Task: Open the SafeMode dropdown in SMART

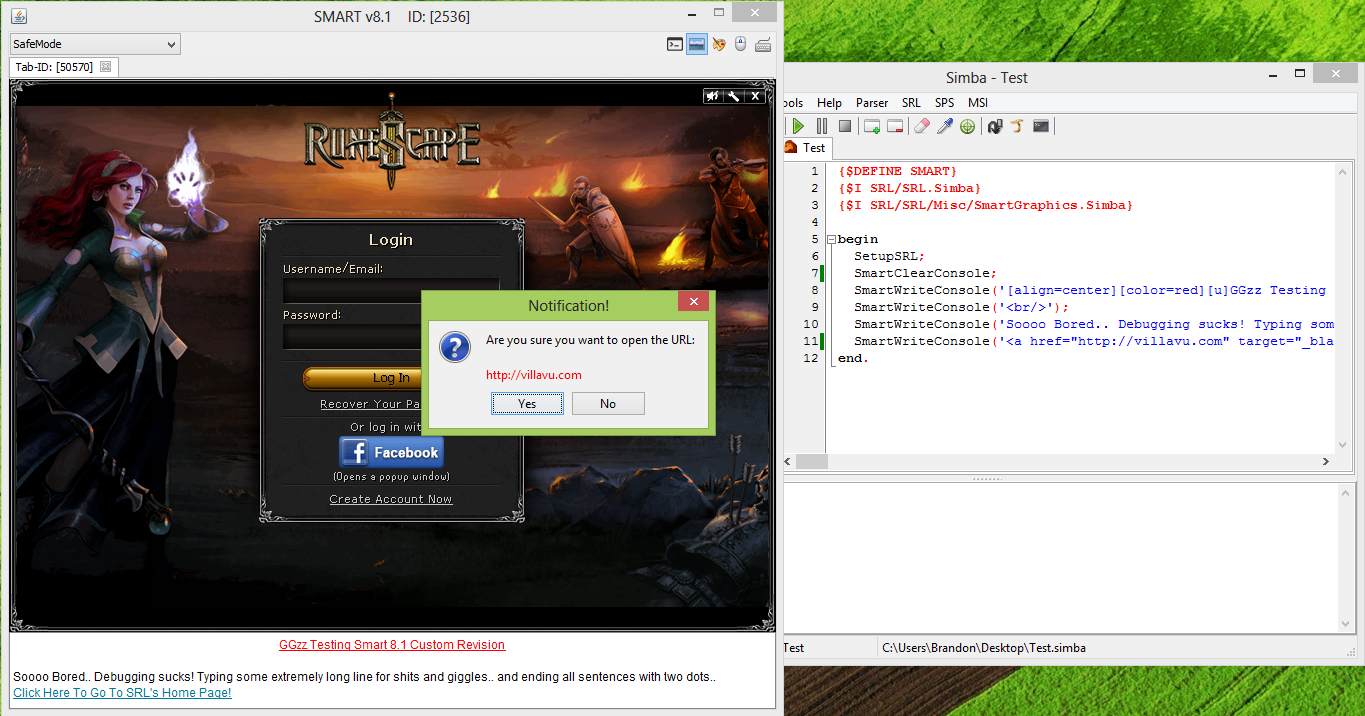Action: [95, 44]
